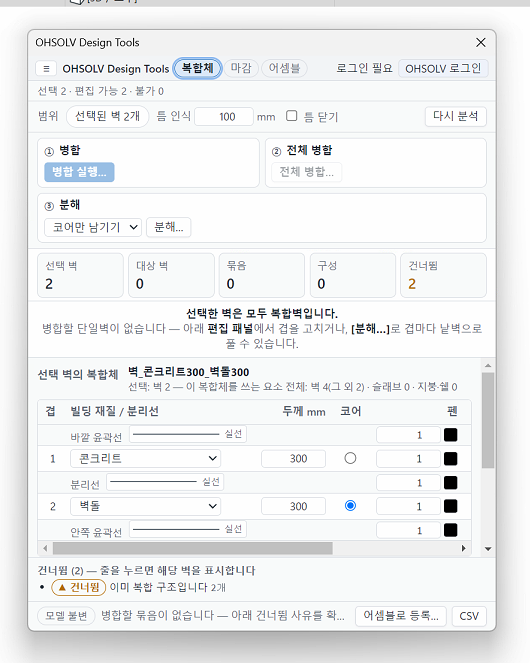This screenshot has width=530, height=663.
Task: Click skipped row 이미 복합 구조입니다 2개
Action: (x=168, y=587)
